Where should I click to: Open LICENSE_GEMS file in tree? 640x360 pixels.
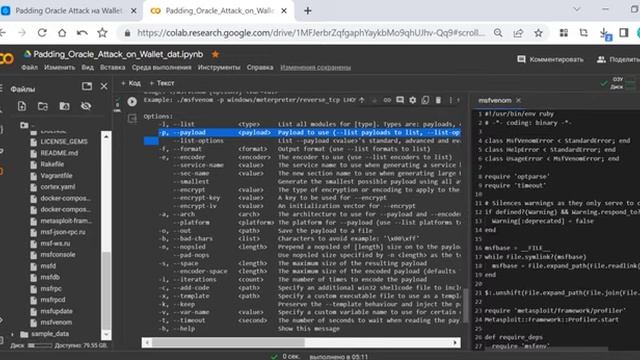pyautogui.click(x=64, y=142)
